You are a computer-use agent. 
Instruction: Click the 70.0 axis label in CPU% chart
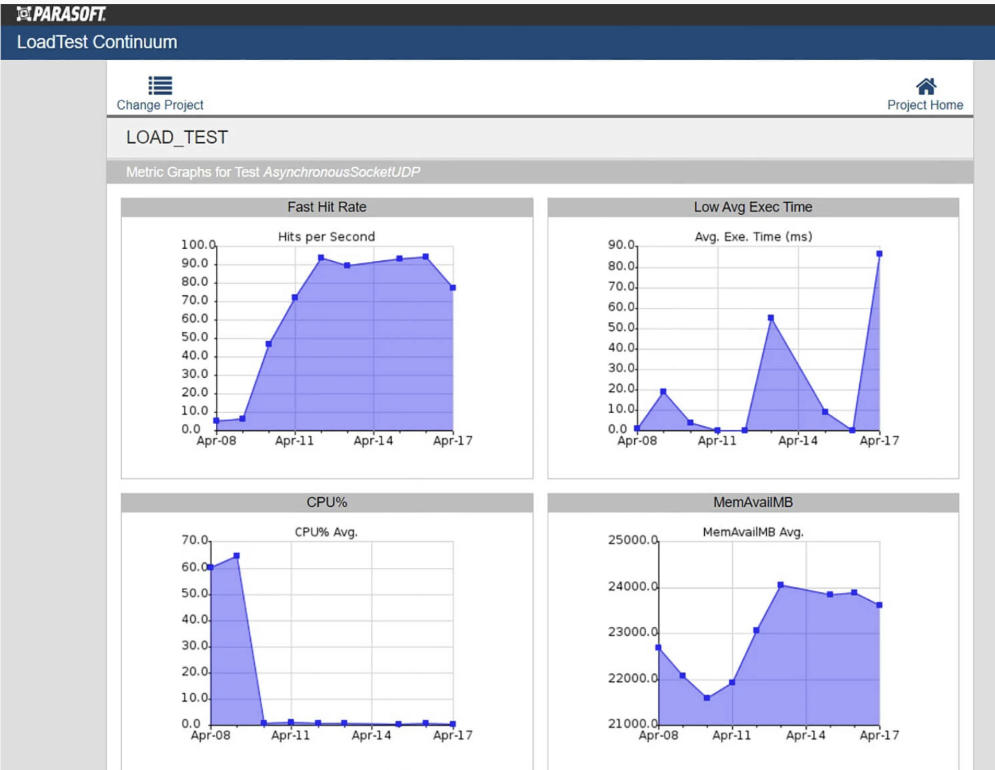pos(195,540)
